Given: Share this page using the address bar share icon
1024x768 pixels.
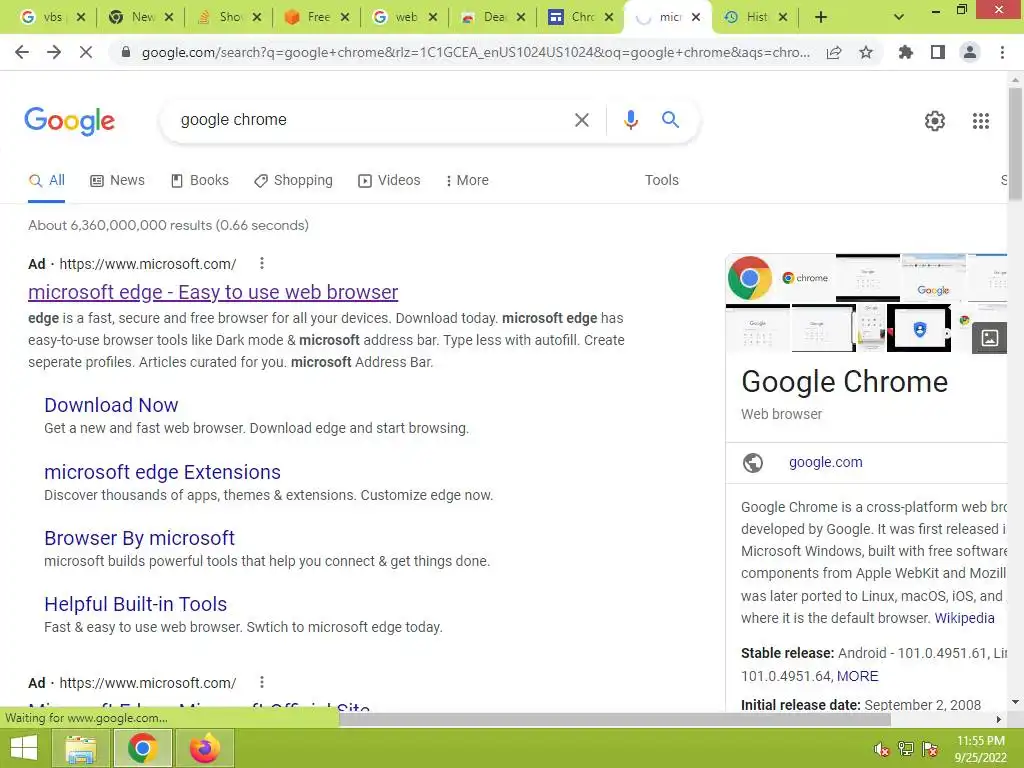Looking at the screenshot, I should 834,52.
